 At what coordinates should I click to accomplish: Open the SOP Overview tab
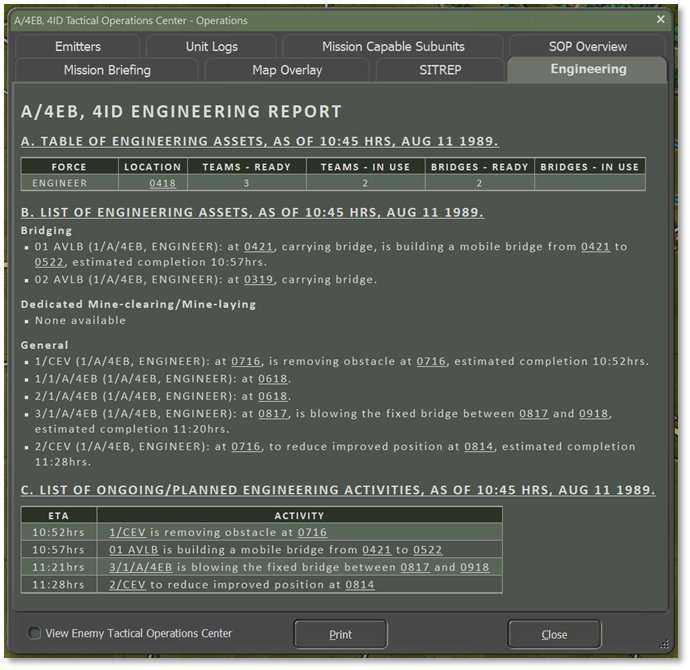point(587,46)
